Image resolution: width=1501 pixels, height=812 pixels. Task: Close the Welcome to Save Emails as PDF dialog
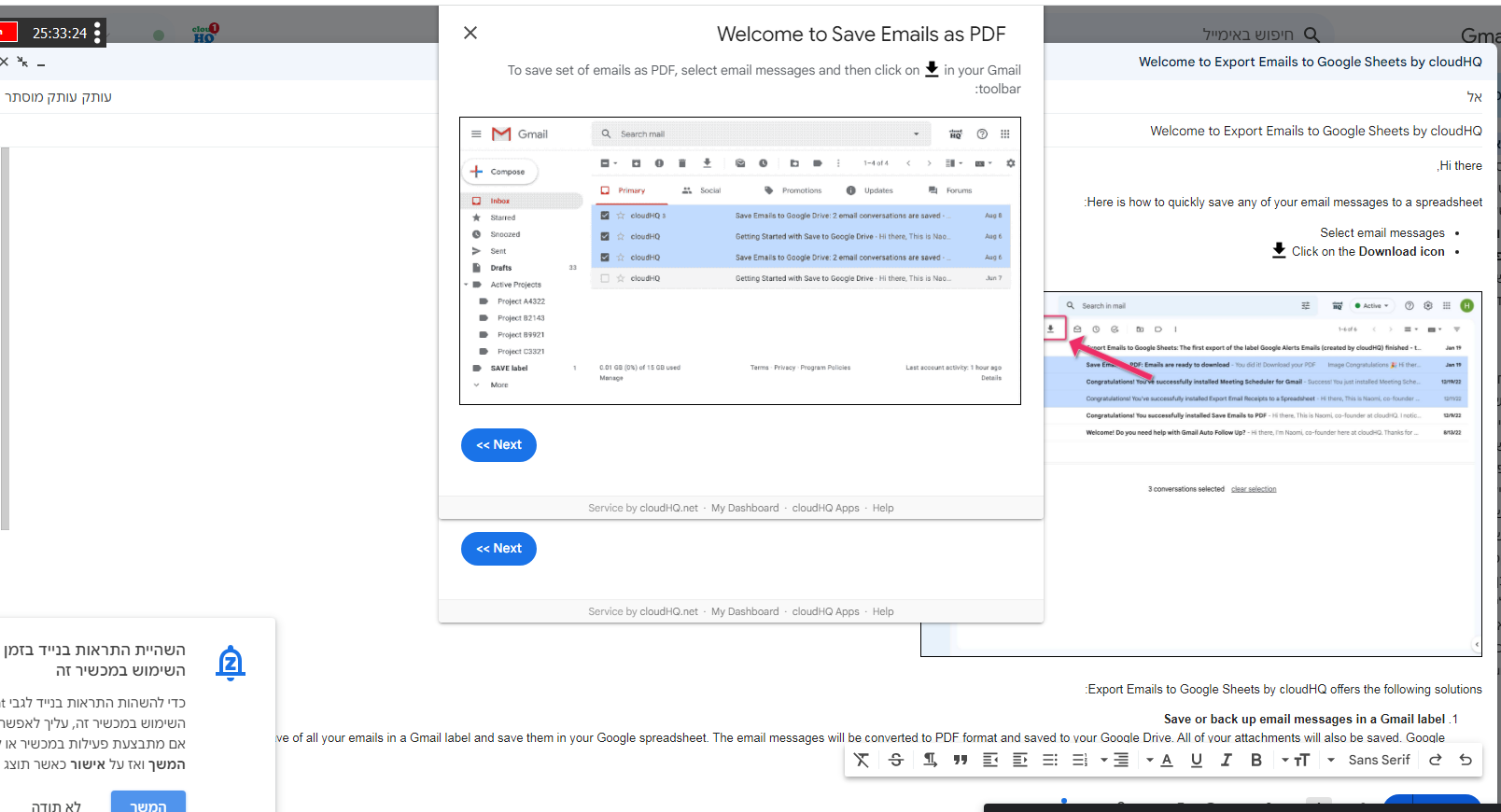(x=470, y=33)
